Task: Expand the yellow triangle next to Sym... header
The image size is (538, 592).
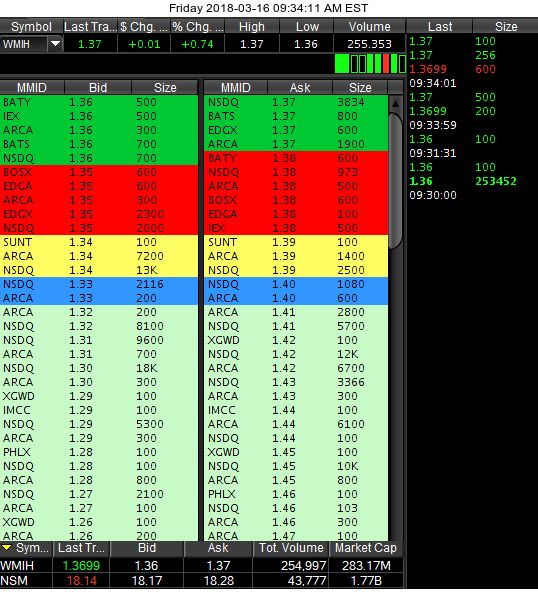Action: click(x=6, y=548)
